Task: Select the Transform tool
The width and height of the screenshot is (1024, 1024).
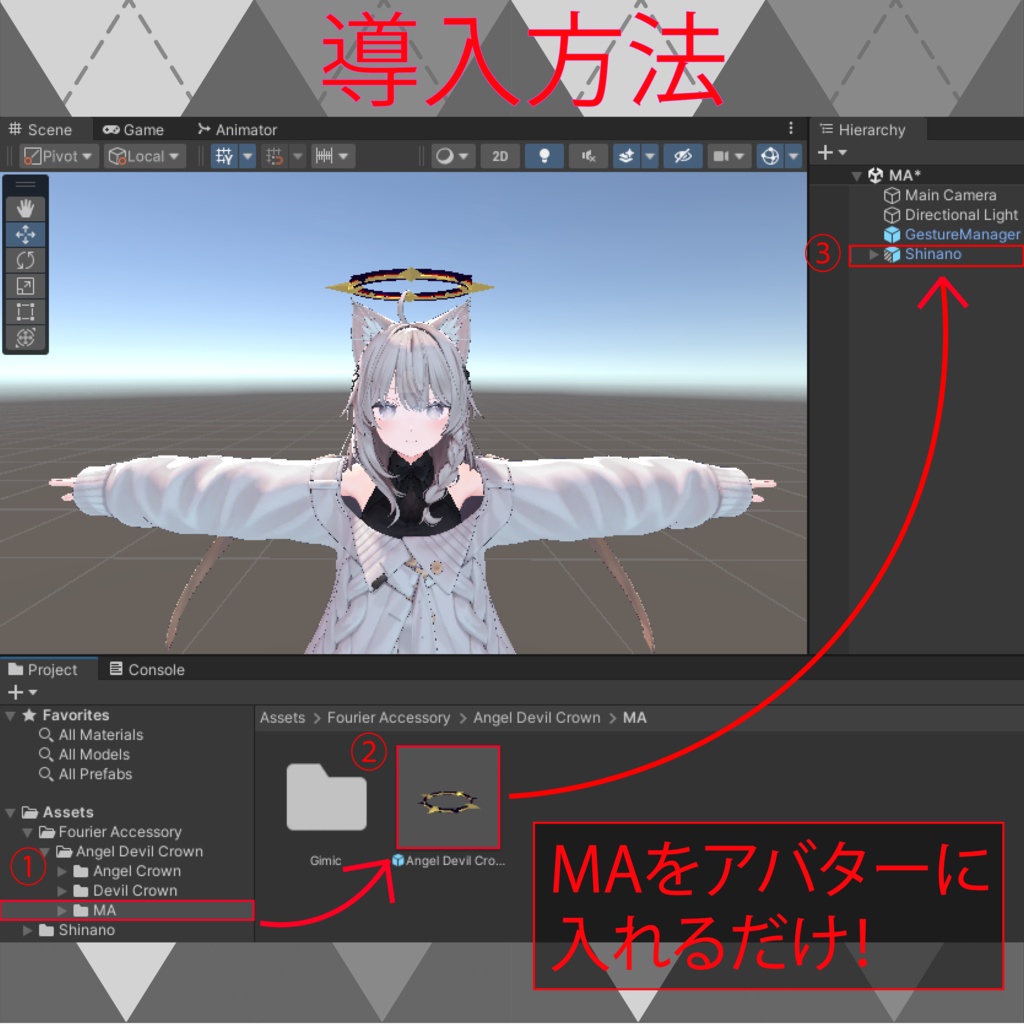Action: [25, 338]
